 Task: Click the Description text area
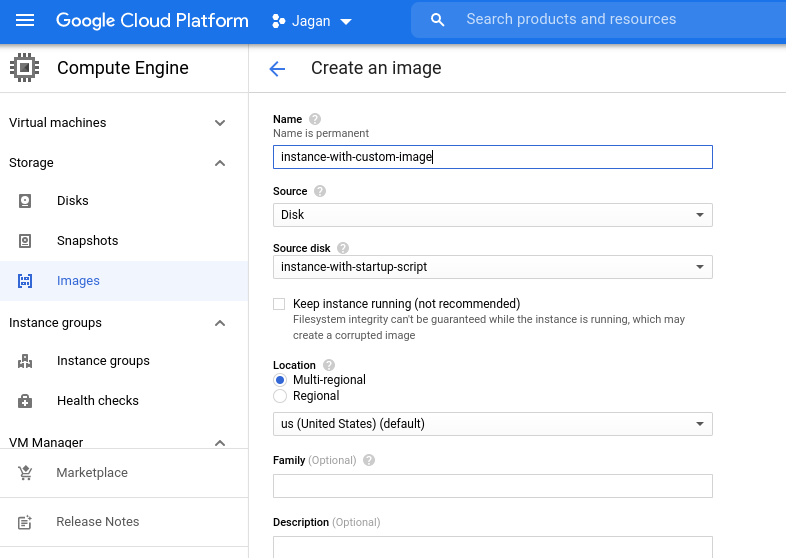493,547
